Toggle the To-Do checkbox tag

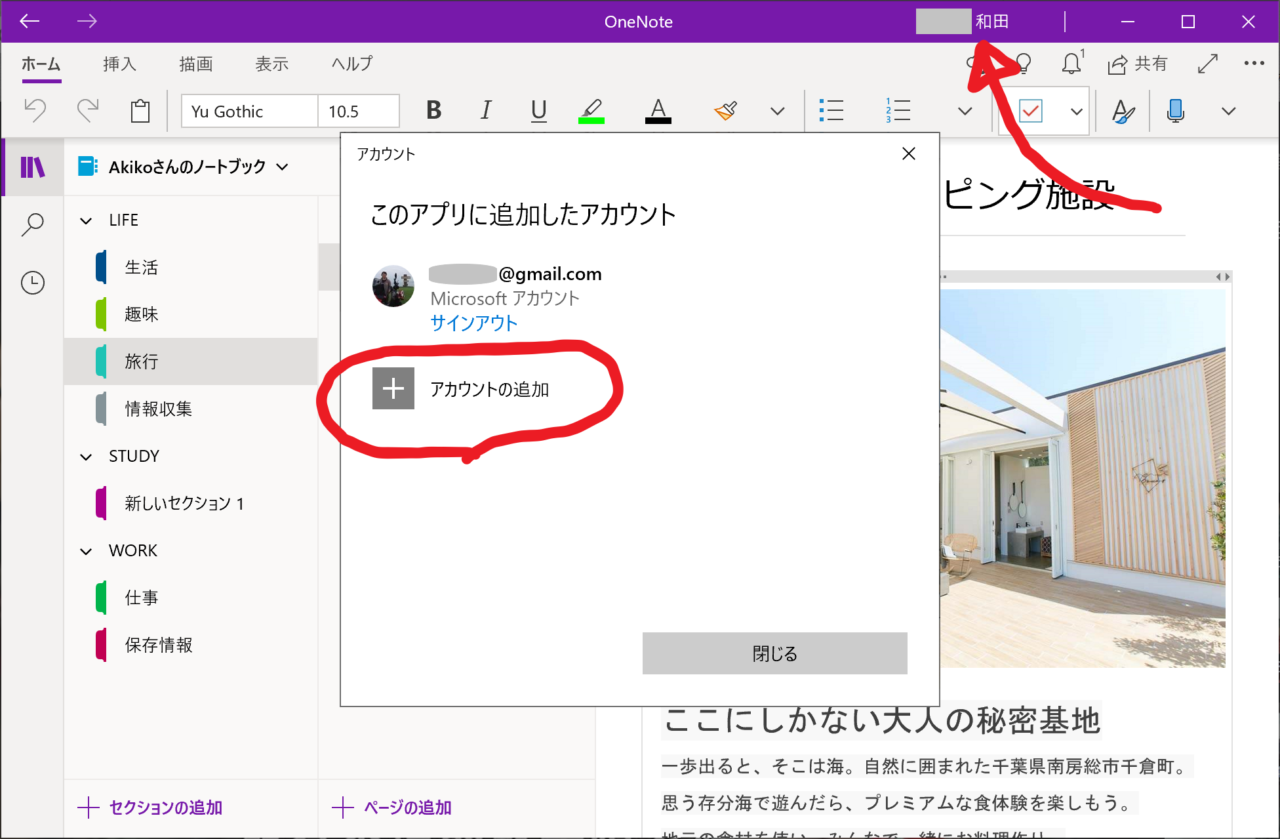coord(1030,111)
